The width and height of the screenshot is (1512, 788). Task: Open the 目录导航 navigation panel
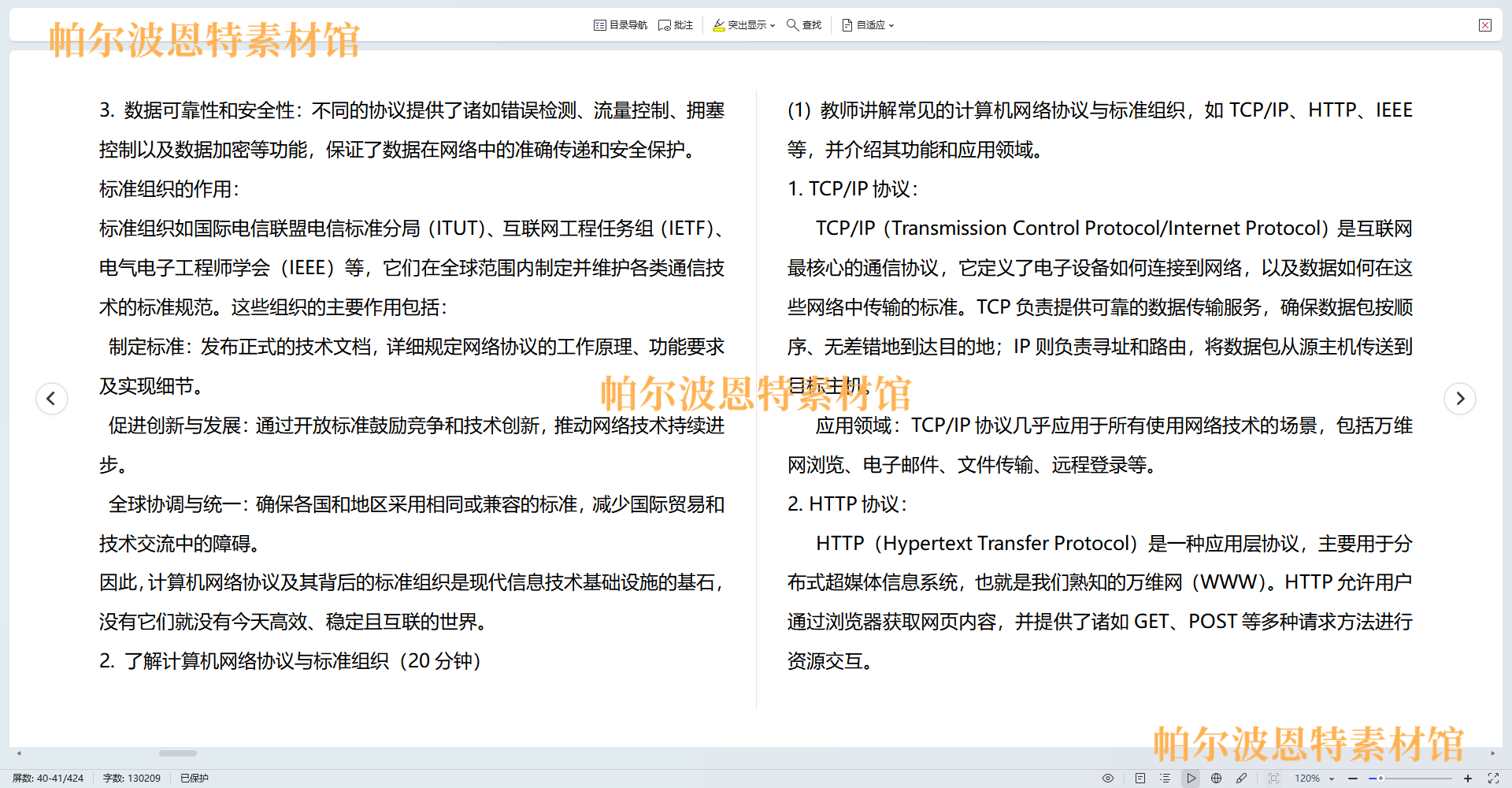[x=621, y=25]
